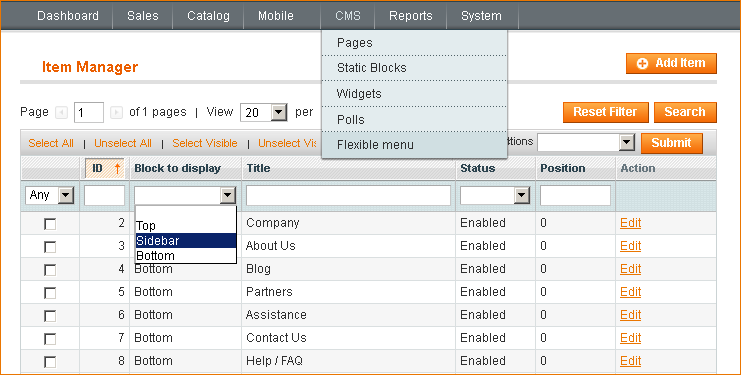Choose Sidebar in the block dropdown list

pyautogui.click(x=186, y=240)
